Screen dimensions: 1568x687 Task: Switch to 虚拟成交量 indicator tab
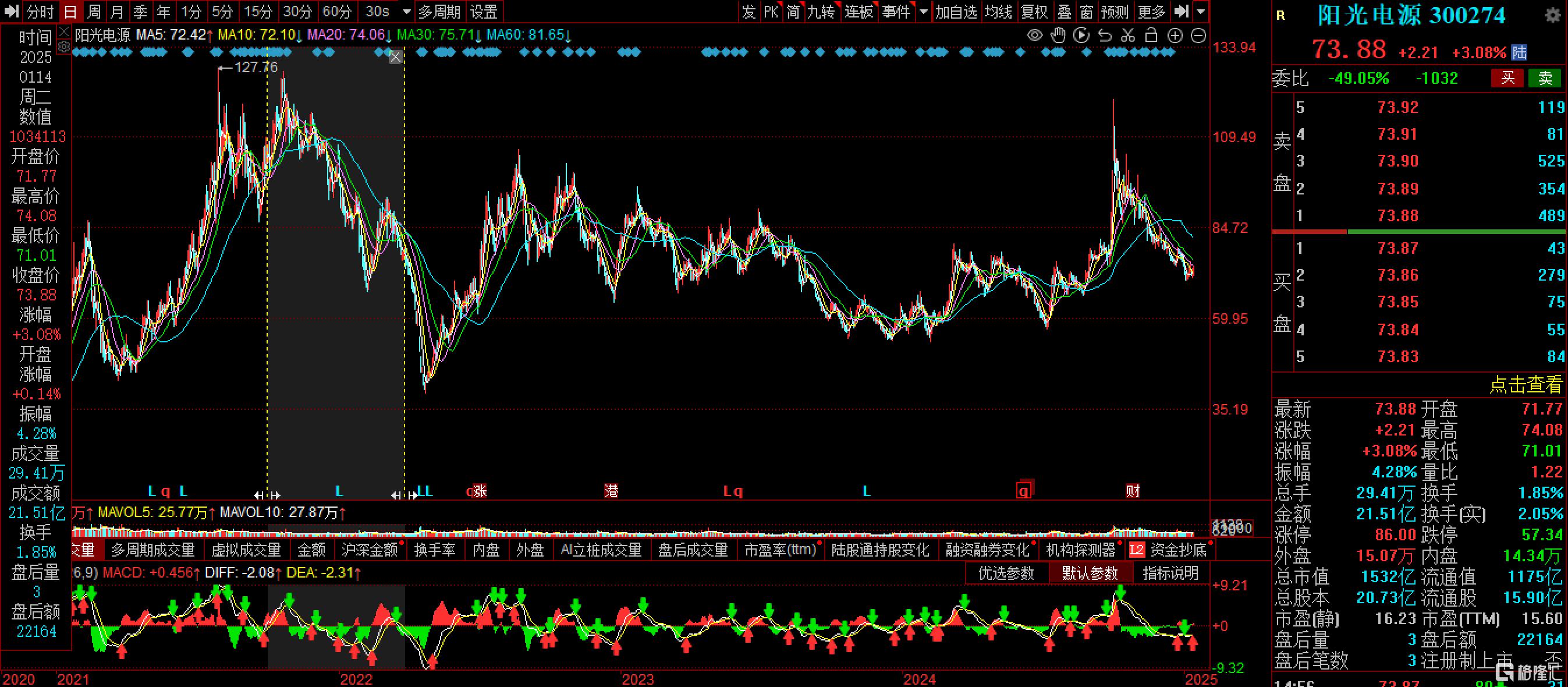246,550
